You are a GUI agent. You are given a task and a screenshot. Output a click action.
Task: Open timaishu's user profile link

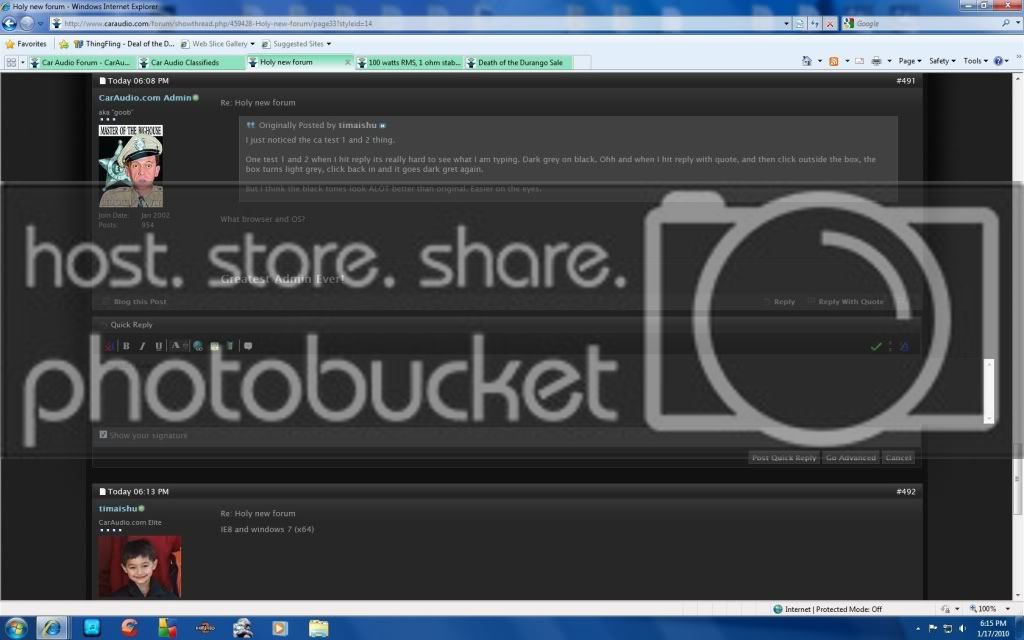118,508
